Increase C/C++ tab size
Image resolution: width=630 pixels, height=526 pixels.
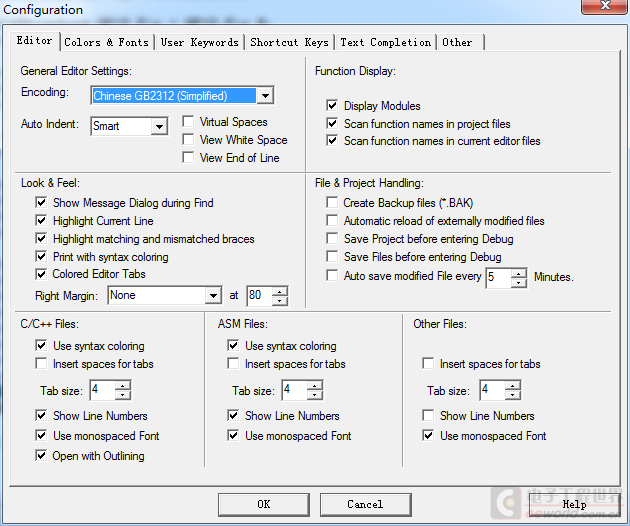[123, 386]
